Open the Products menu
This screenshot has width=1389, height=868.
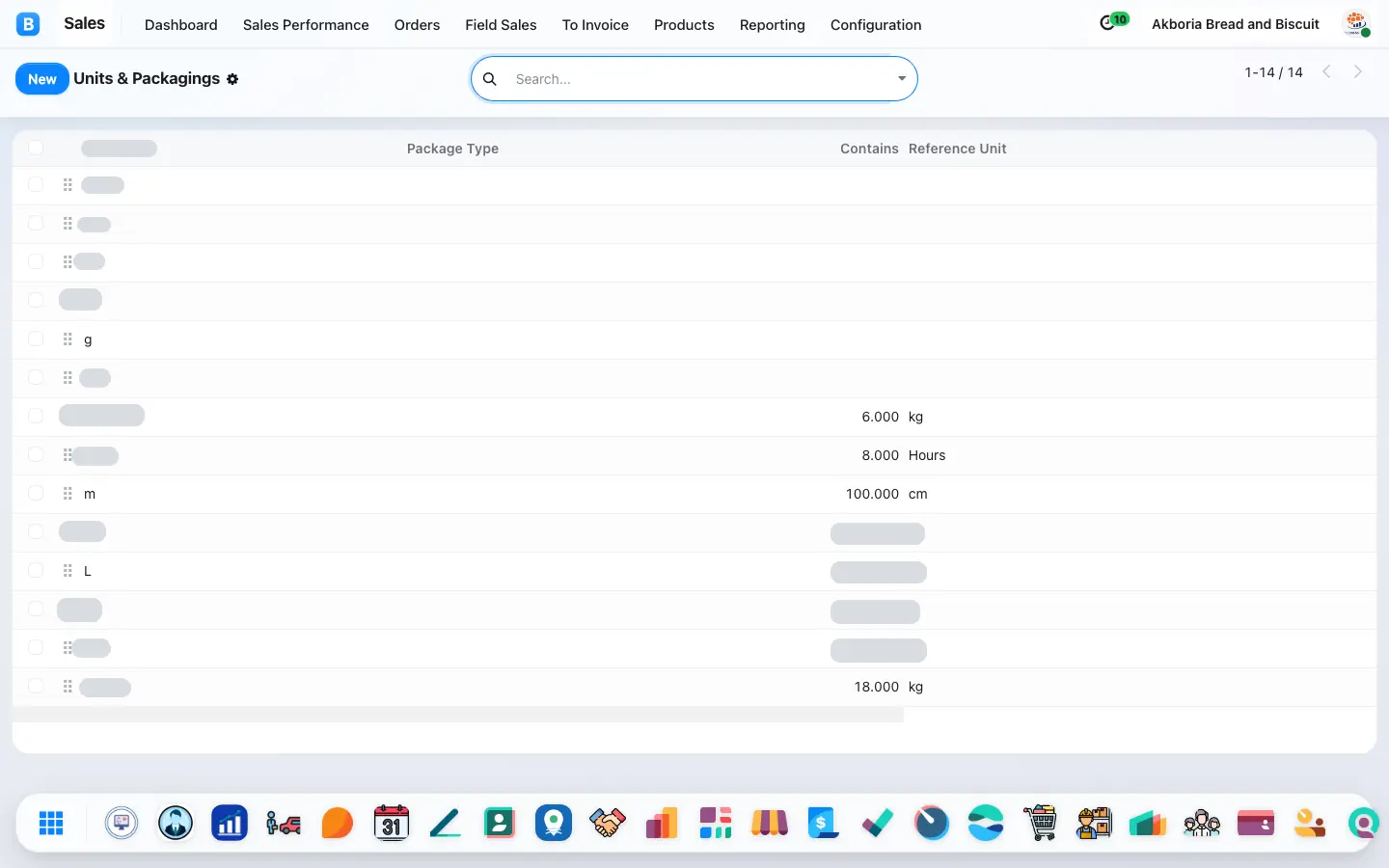[x=684, y=25]
